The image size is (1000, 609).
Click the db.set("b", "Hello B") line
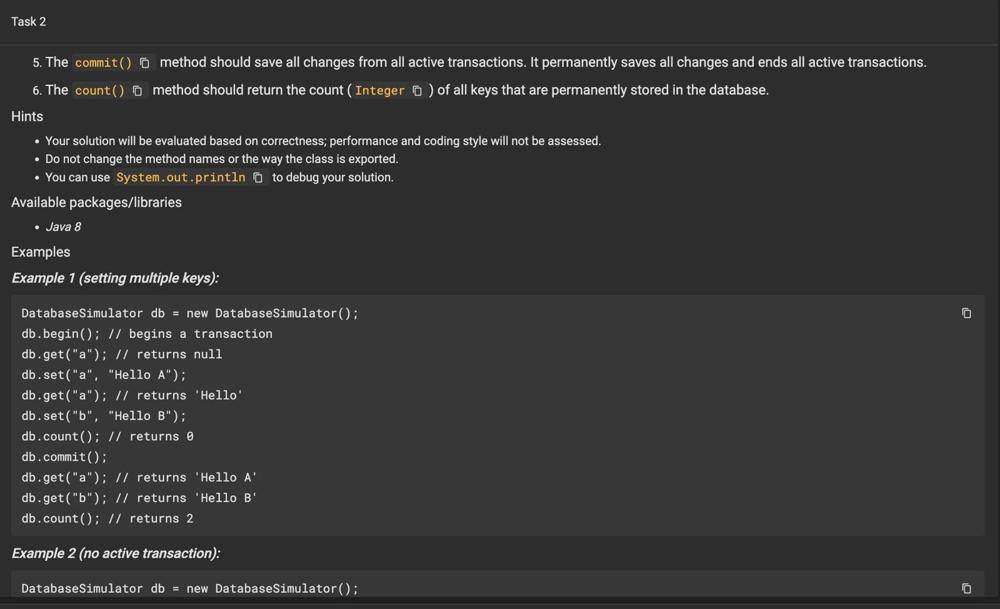[x=103, y=416]
